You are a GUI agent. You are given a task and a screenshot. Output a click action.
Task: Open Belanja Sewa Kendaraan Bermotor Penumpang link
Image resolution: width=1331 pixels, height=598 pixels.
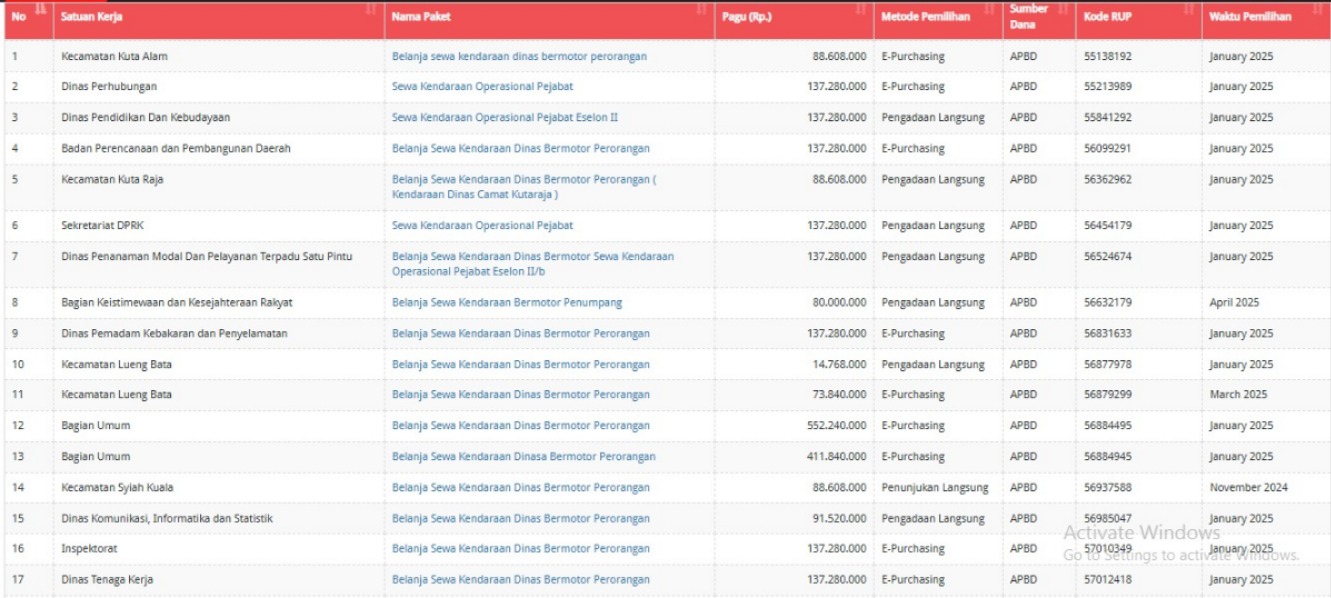pyautogui.click(x=507, y=302)
